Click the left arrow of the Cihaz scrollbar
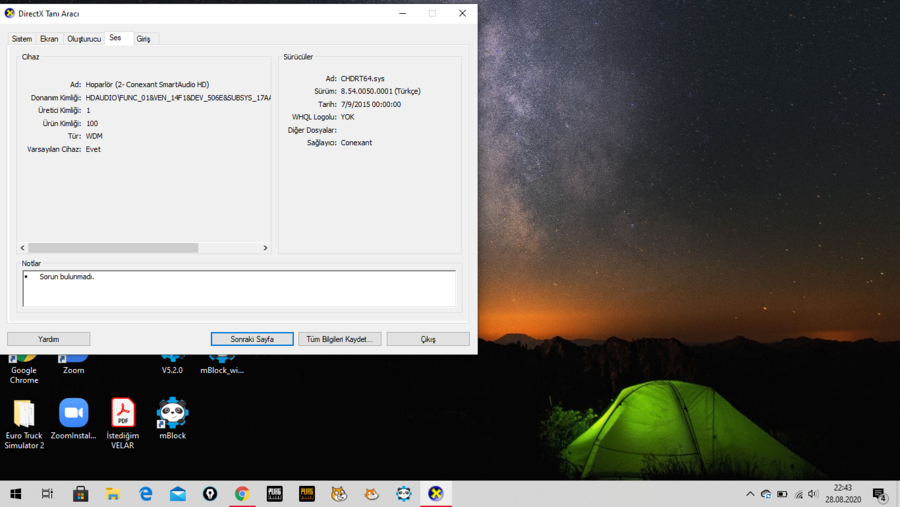The height and width of the screenshot is (507, 900). [23, 248]
